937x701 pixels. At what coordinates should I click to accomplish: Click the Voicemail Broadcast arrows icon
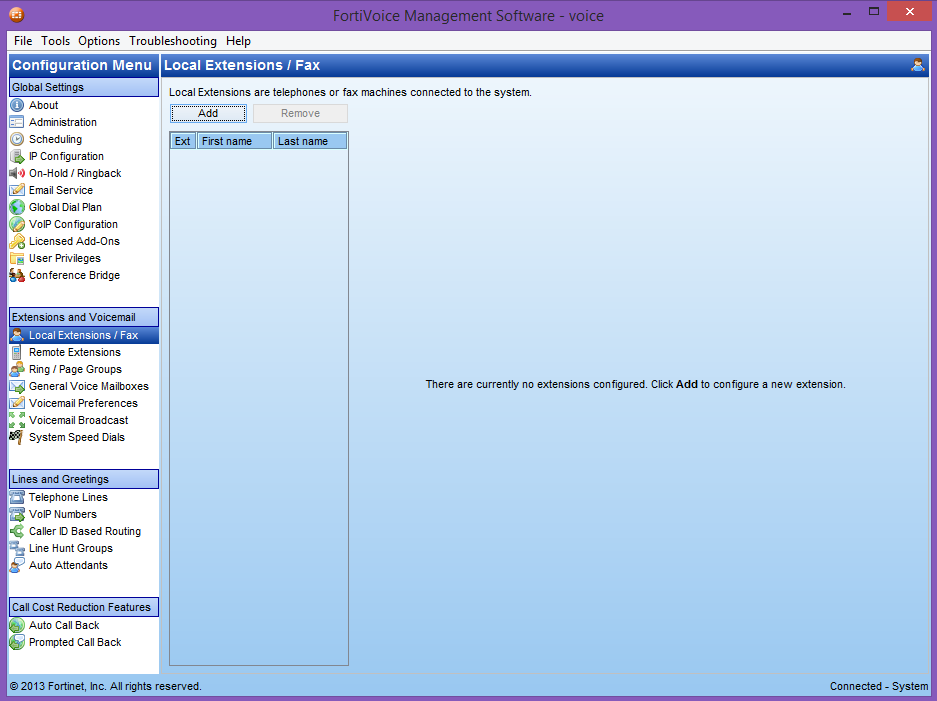[17, 420]
